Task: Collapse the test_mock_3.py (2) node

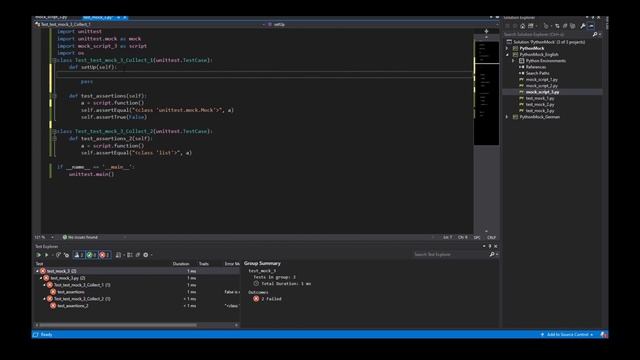Action: [x=41, y=278]
